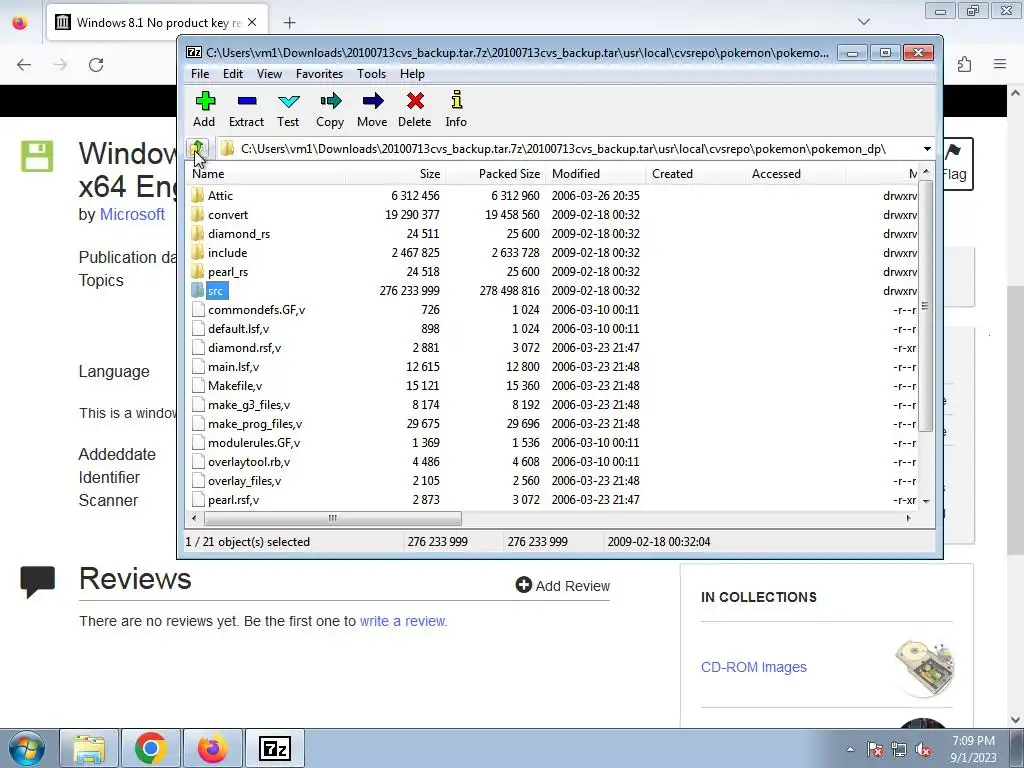Select the overlaytool.rb,v file
The width and height of the screenshot is (1024, 768).
click(x=249, y=462)
